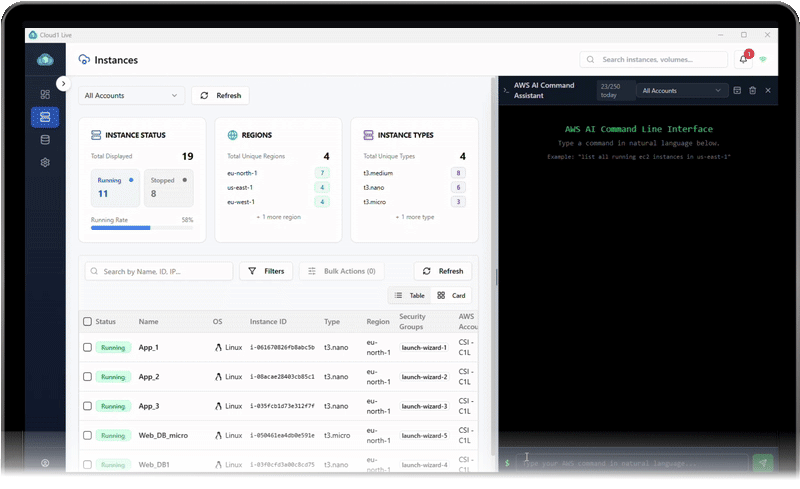Expand sidebar with the chevron arrow button
This screenshot has width=800, height=489.
pos(63,83)
